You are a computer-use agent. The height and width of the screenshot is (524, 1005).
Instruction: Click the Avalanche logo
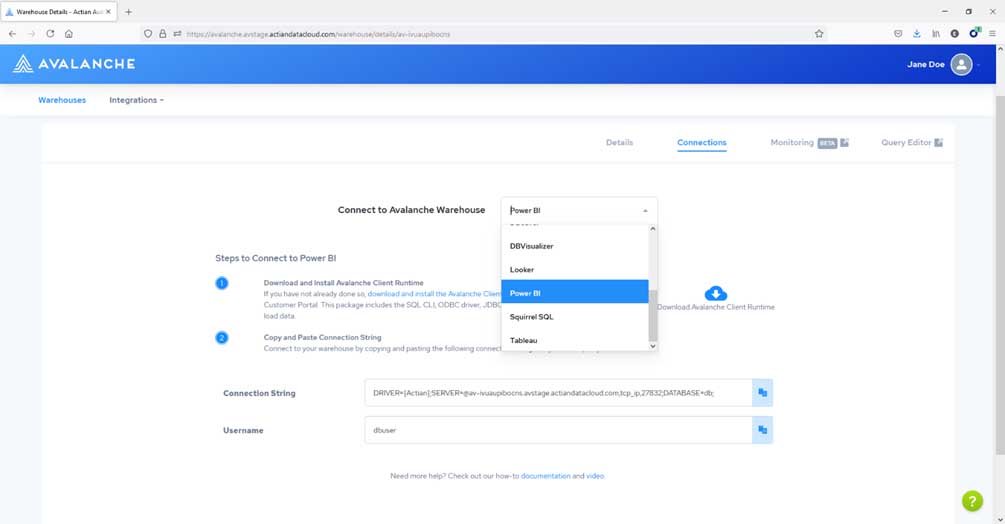tap(74, 63)
